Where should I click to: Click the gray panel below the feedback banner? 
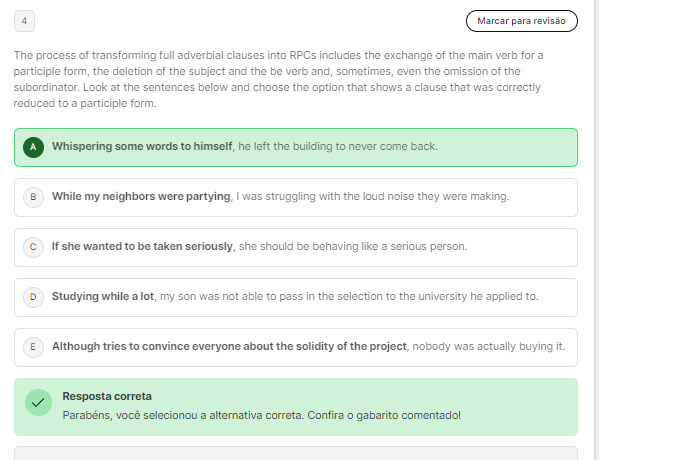click(296, 453)
